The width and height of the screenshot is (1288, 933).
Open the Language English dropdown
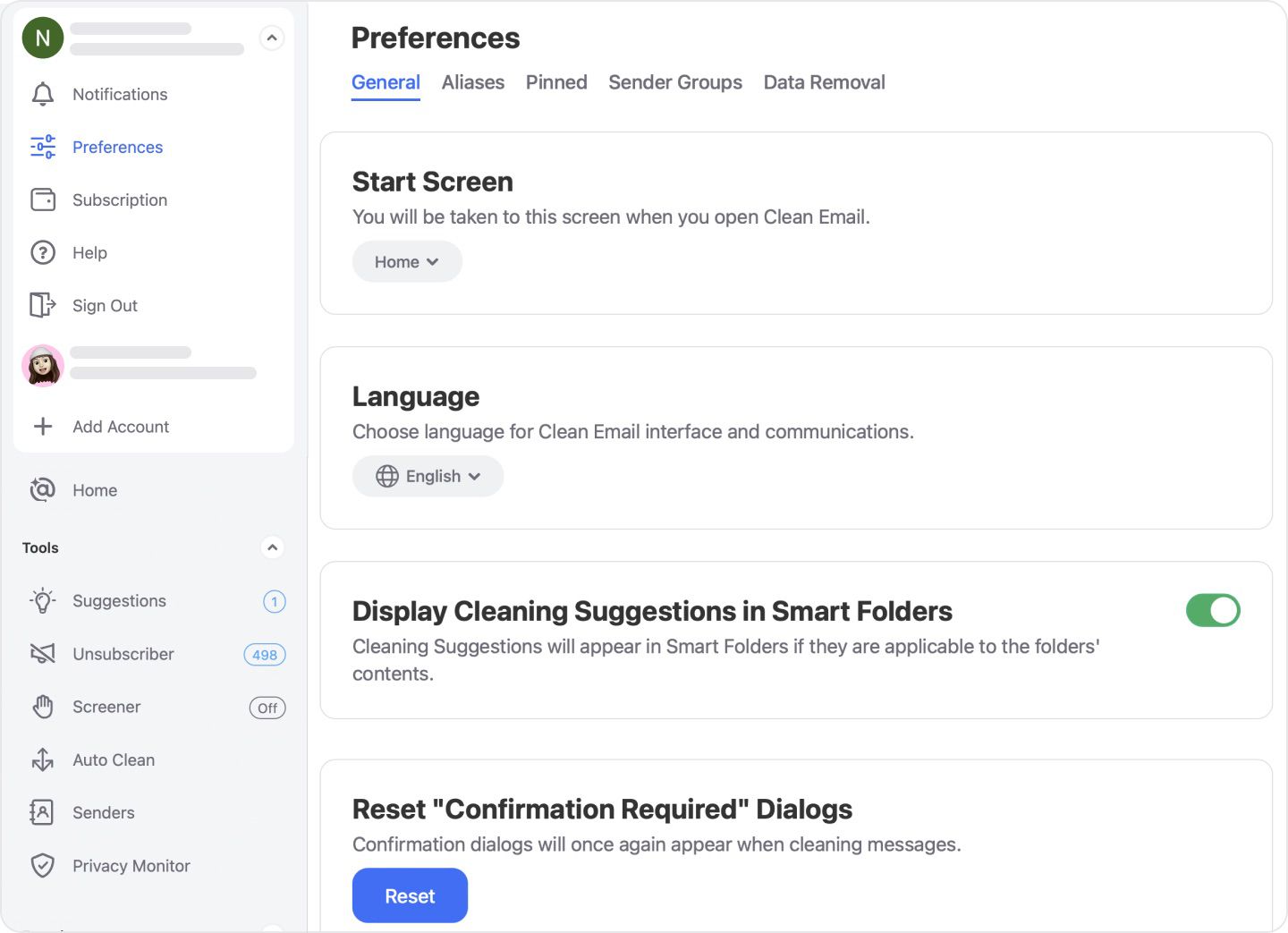click(x=428, y=476)
